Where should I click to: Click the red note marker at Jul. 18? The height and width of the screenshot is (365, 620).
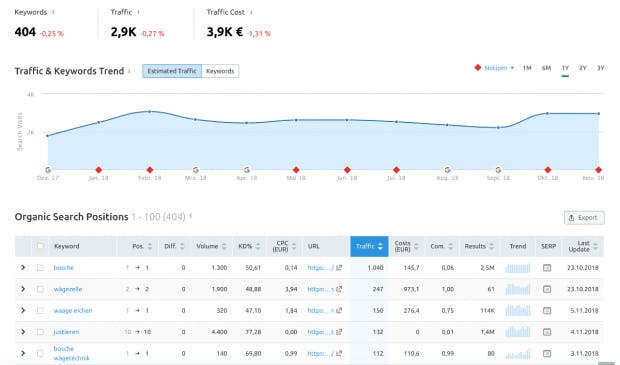tap(397, 170)
